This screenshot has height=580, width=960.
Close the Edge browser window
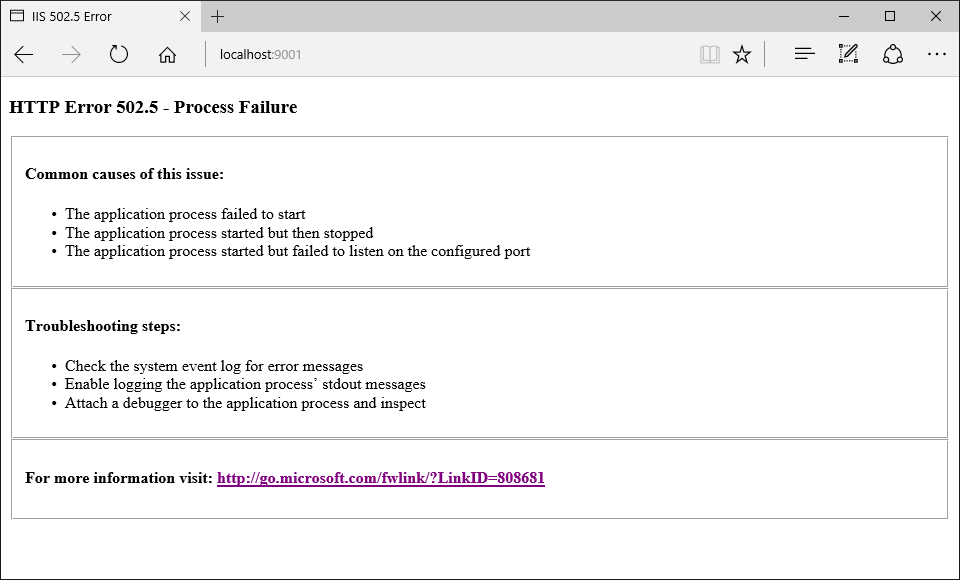936,16
